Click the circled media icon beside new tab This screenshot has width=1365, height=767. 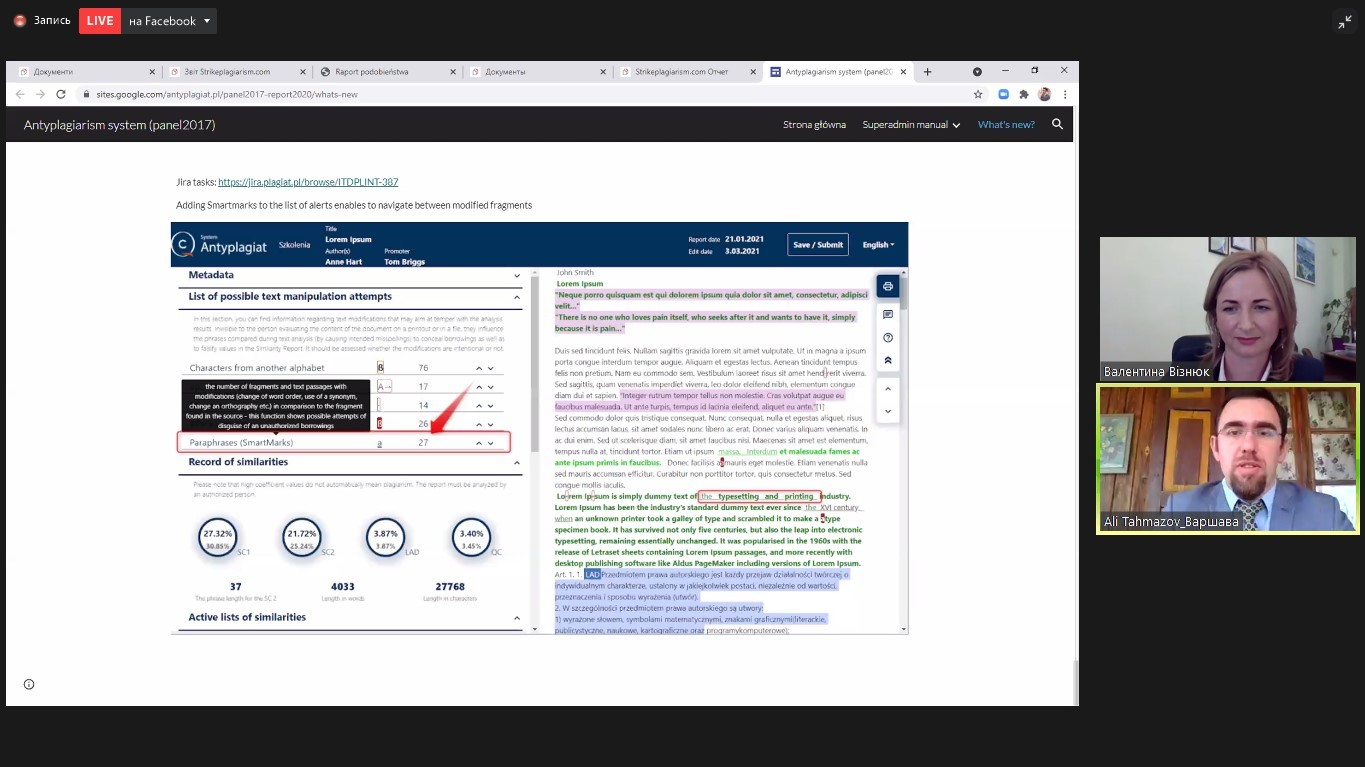click(977, 72)
